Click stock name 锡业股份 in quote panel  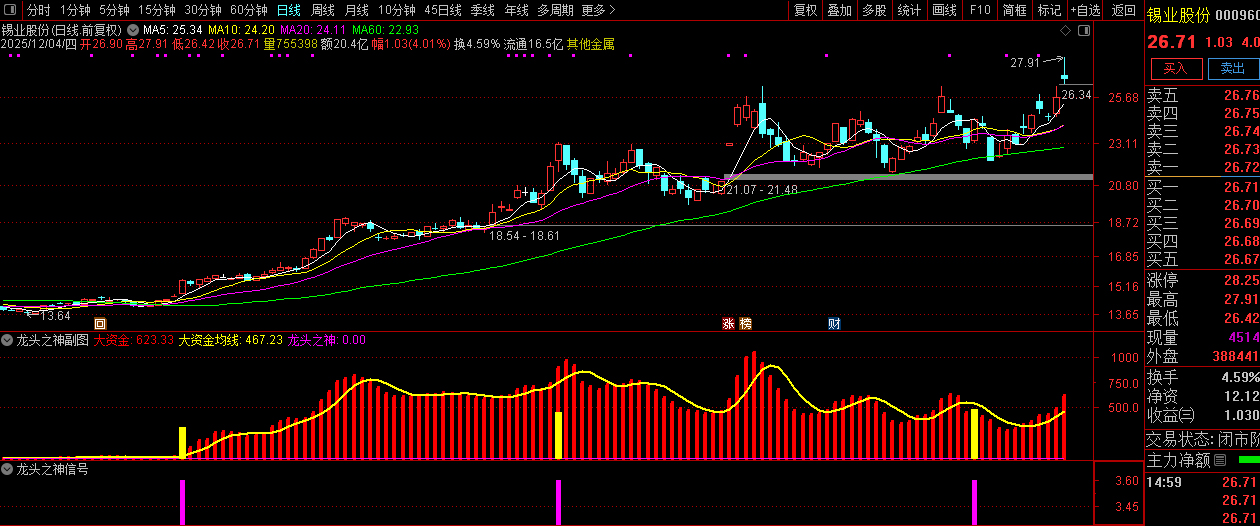pyautogui.click(x=1178, y=15)
